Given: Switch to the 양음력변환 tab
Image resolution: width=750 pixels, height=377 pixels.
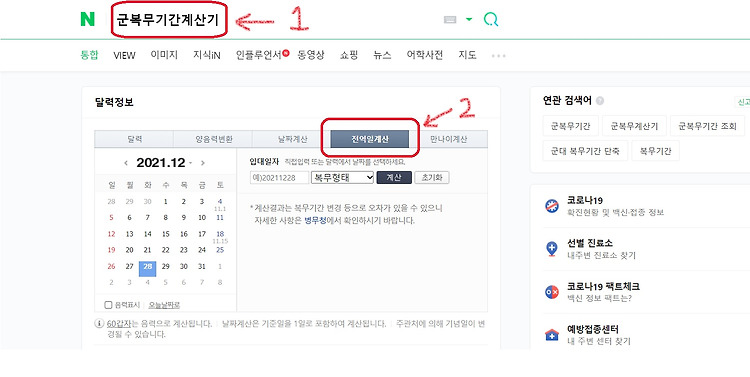Looking at the screenshot, I should click(x=213, y=139).
